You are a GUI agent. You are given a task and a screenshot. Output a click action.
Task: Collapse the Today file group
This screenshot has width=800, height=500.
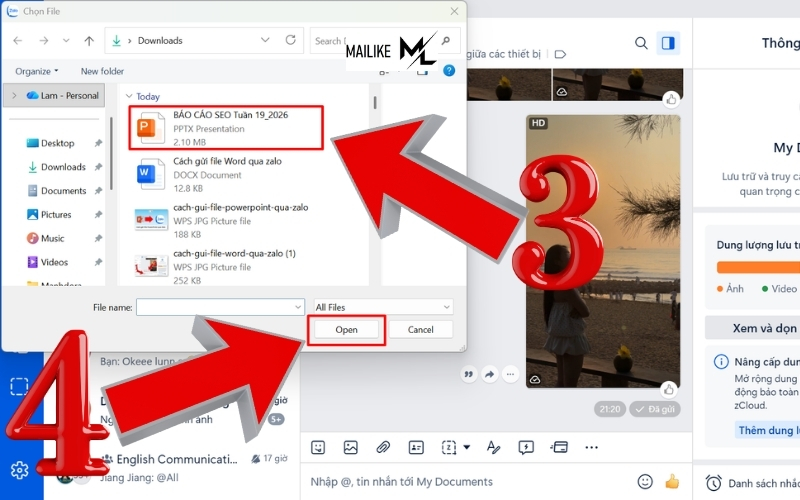(x=129, y=96)
